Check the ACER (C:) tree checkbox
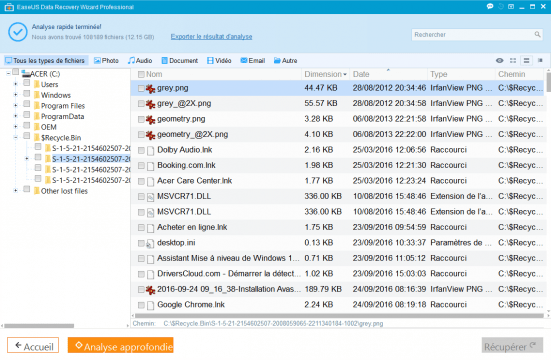 coord(15,72)
